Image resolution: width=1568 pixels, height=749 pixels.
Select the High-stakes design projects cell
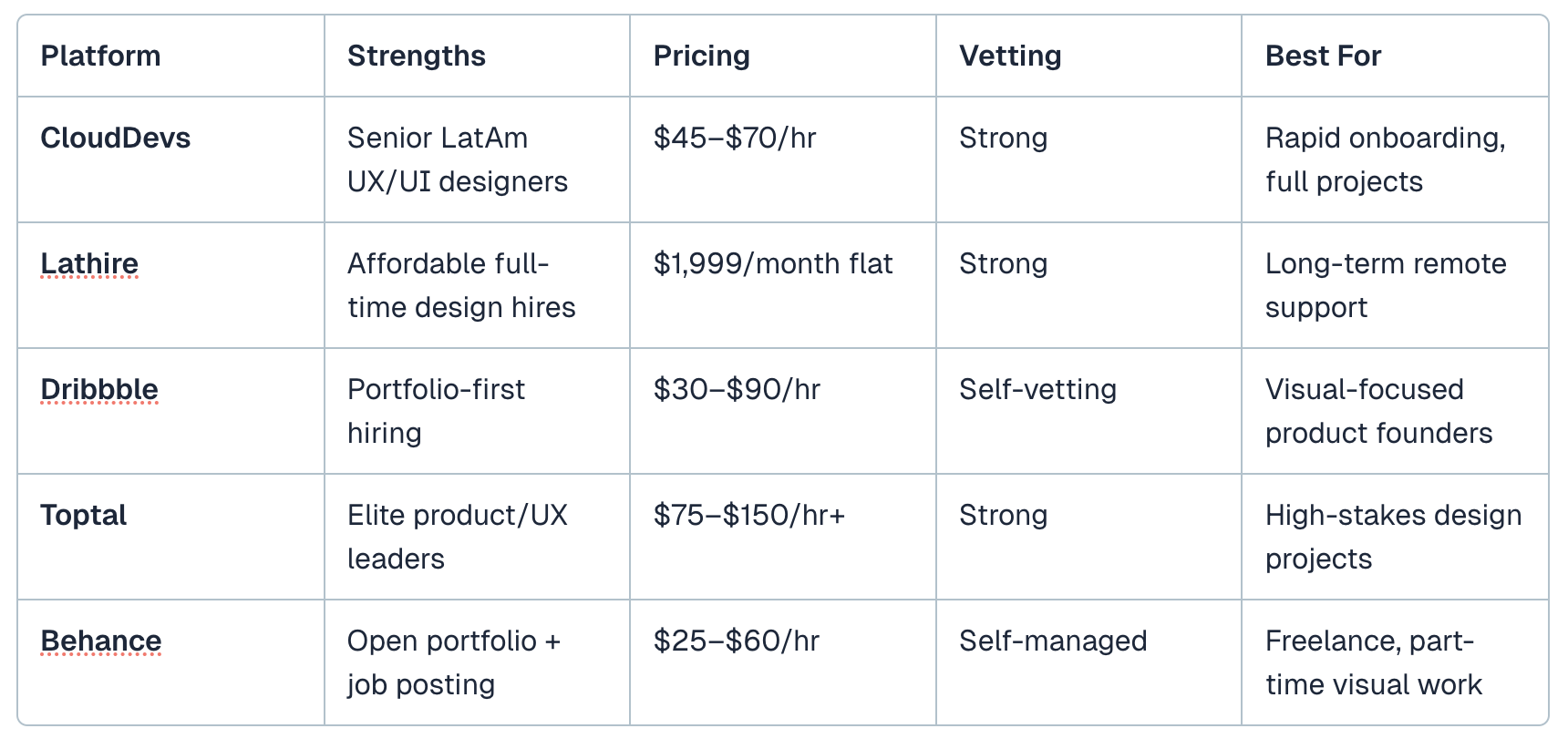point(1392,537)
